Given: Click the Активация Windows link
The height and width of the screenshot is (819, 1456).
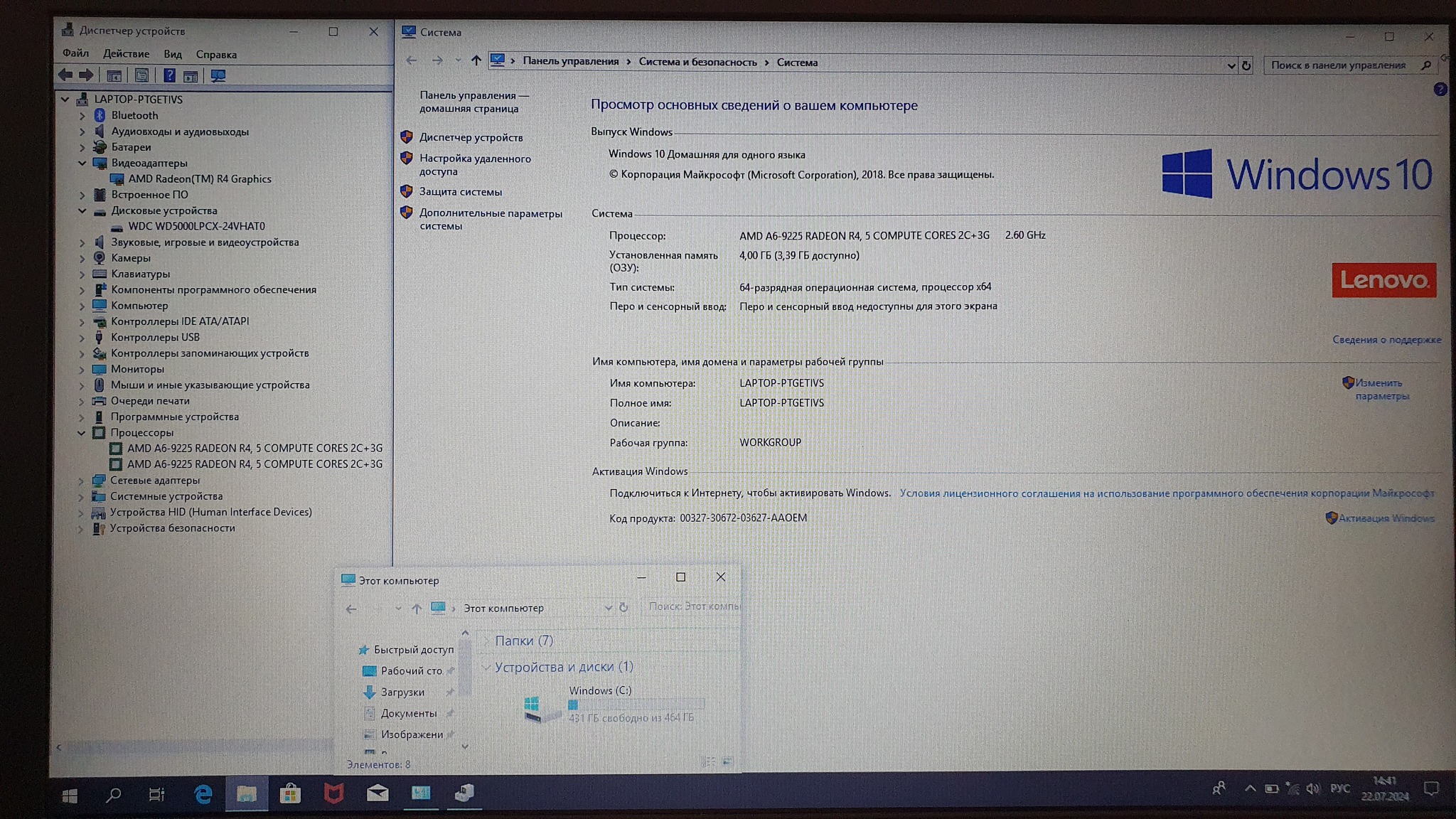Looking at the screenshot, I should coord(1386,518).
